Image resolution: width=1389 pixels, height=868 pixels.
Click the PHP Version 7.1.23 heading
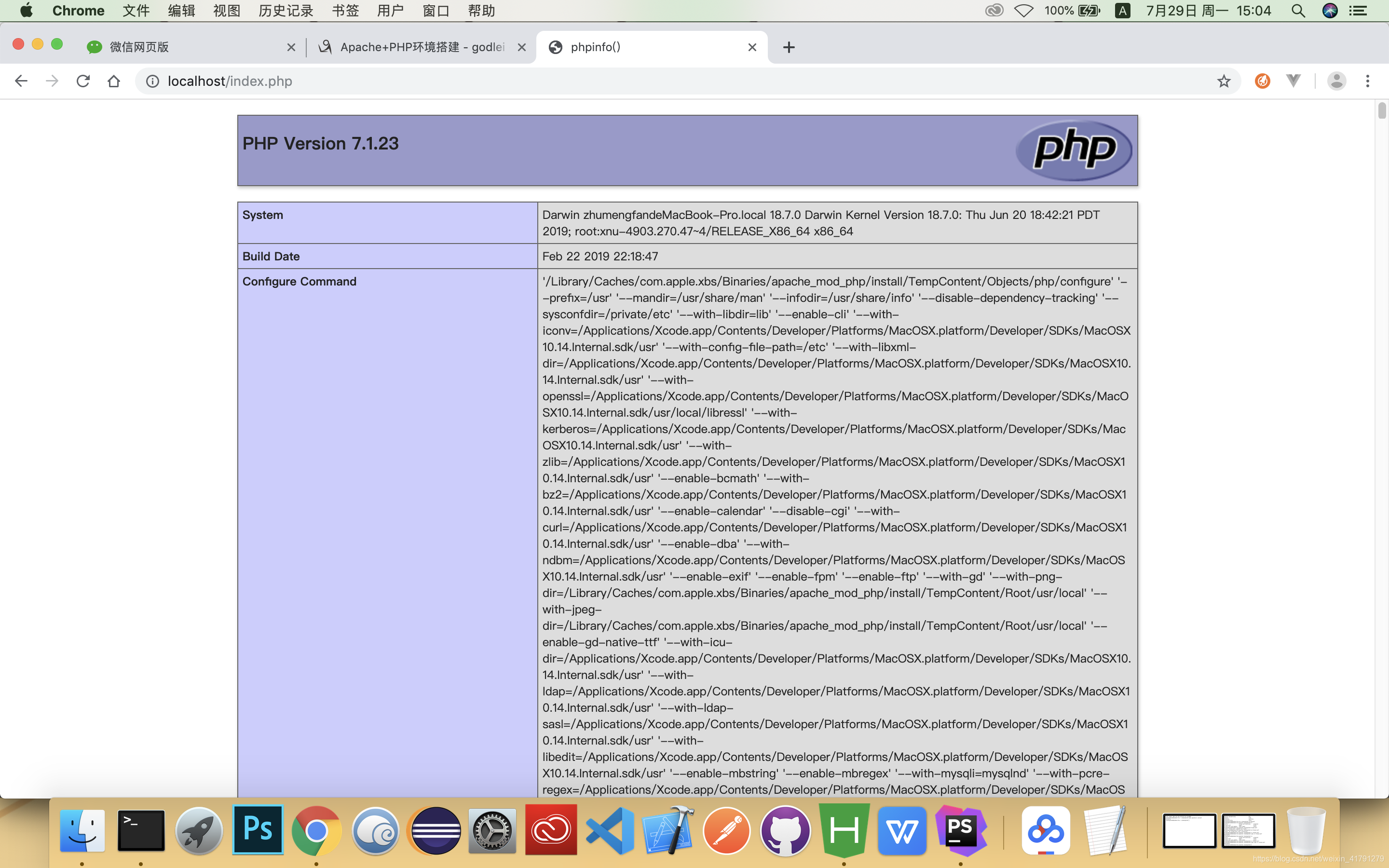(x=320, y=144)
